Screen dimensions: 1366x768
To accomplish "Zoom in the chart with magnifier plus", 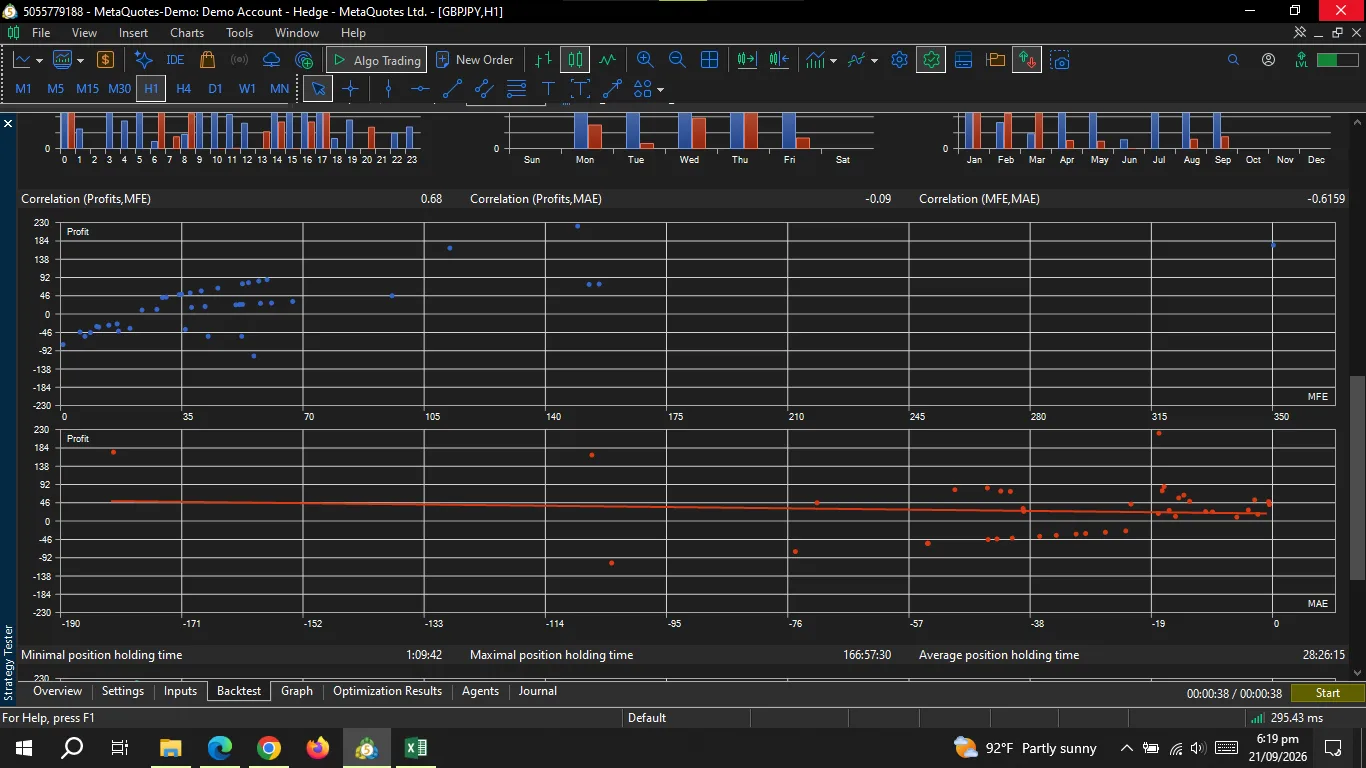I will click(x=645, y=60).
